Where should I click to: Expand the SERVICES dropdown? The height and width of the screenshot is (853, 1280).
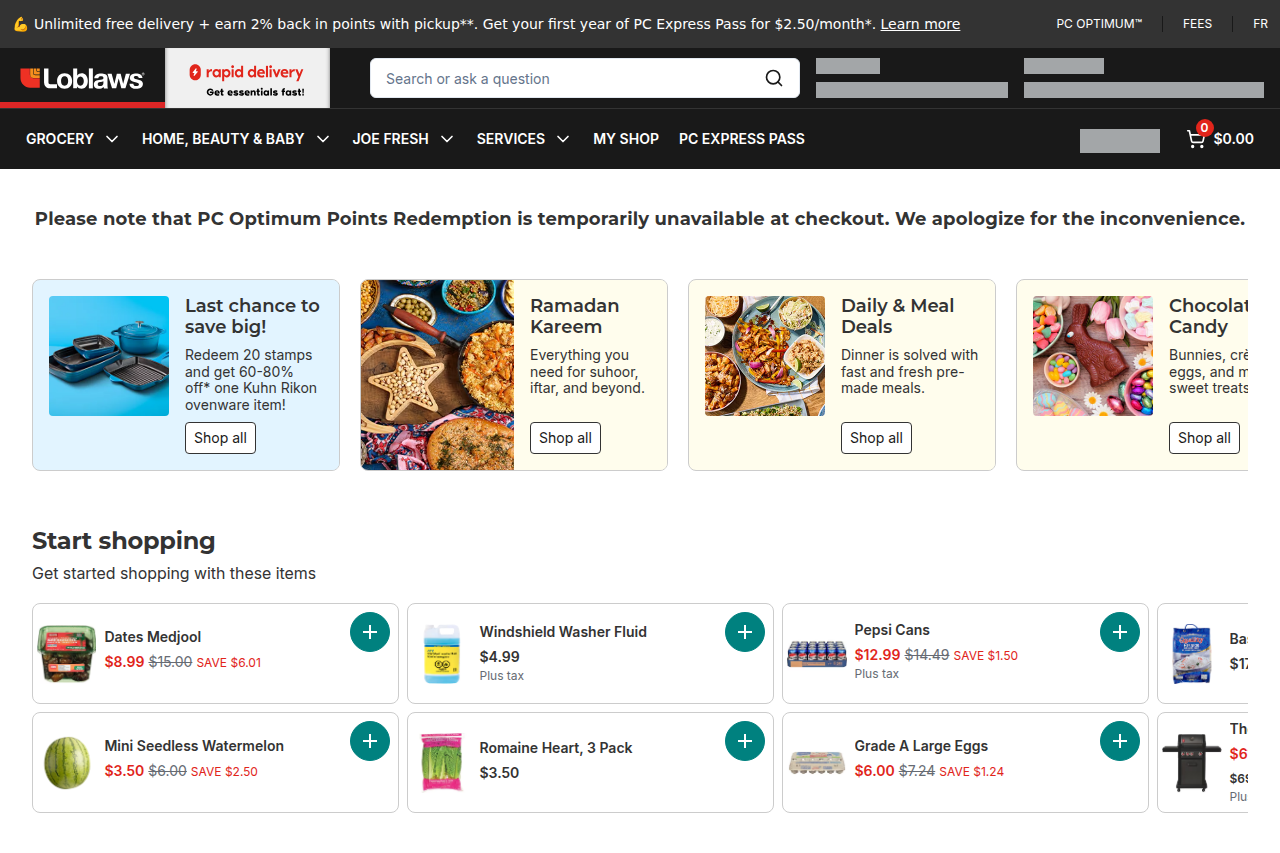point(522,138)
